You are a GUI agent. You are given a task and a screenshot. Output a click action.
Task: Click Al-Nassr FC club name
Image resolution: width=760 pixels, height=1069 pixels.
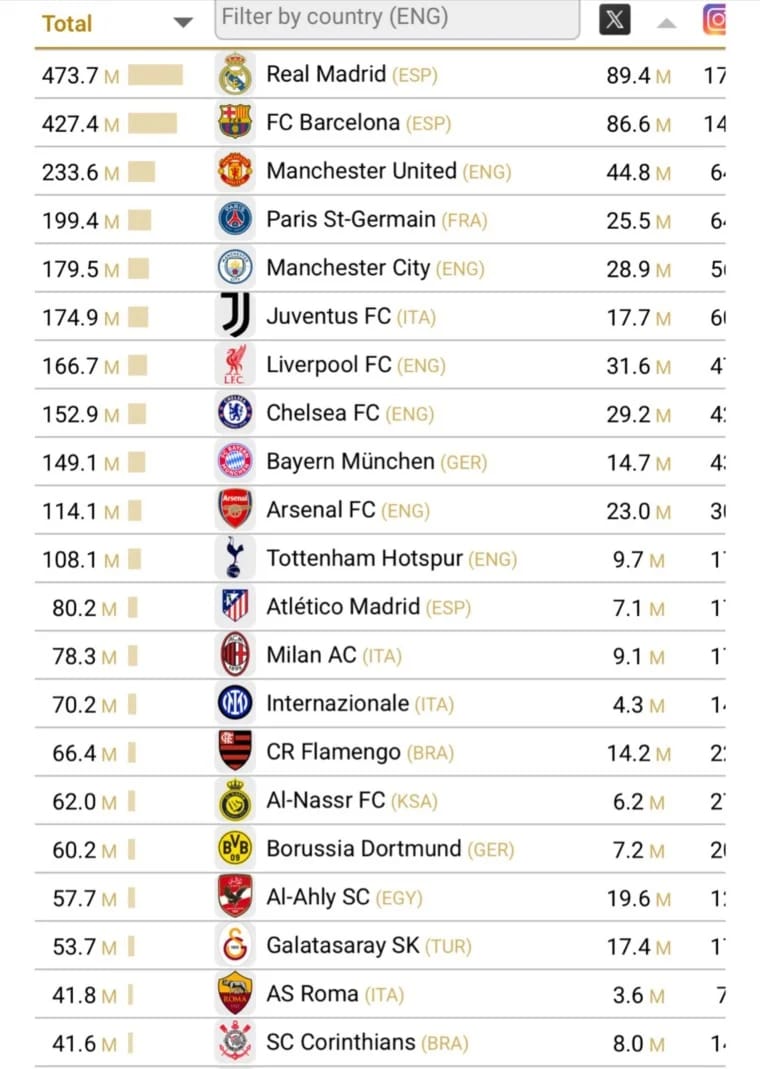[x=325, y=800]
